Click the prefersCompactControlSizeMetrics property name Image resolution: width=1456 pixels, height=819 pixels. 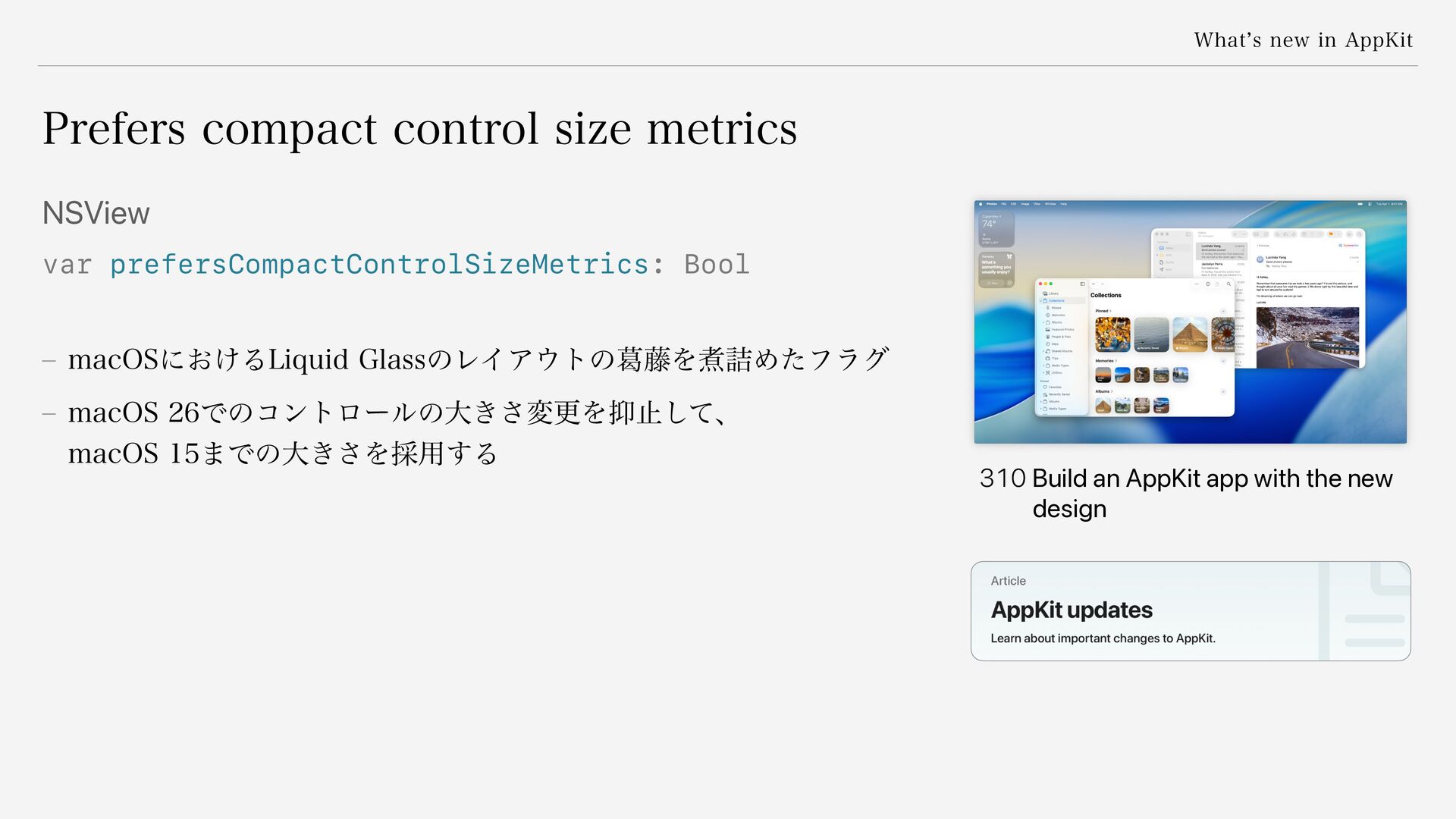tap(379, 264)
